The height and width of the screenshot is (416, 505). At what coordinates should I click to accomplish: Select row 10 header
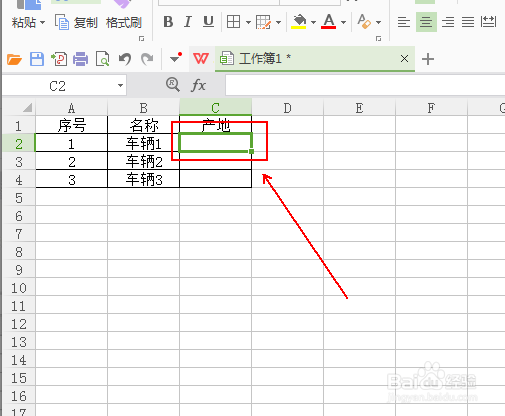point(19,288)
